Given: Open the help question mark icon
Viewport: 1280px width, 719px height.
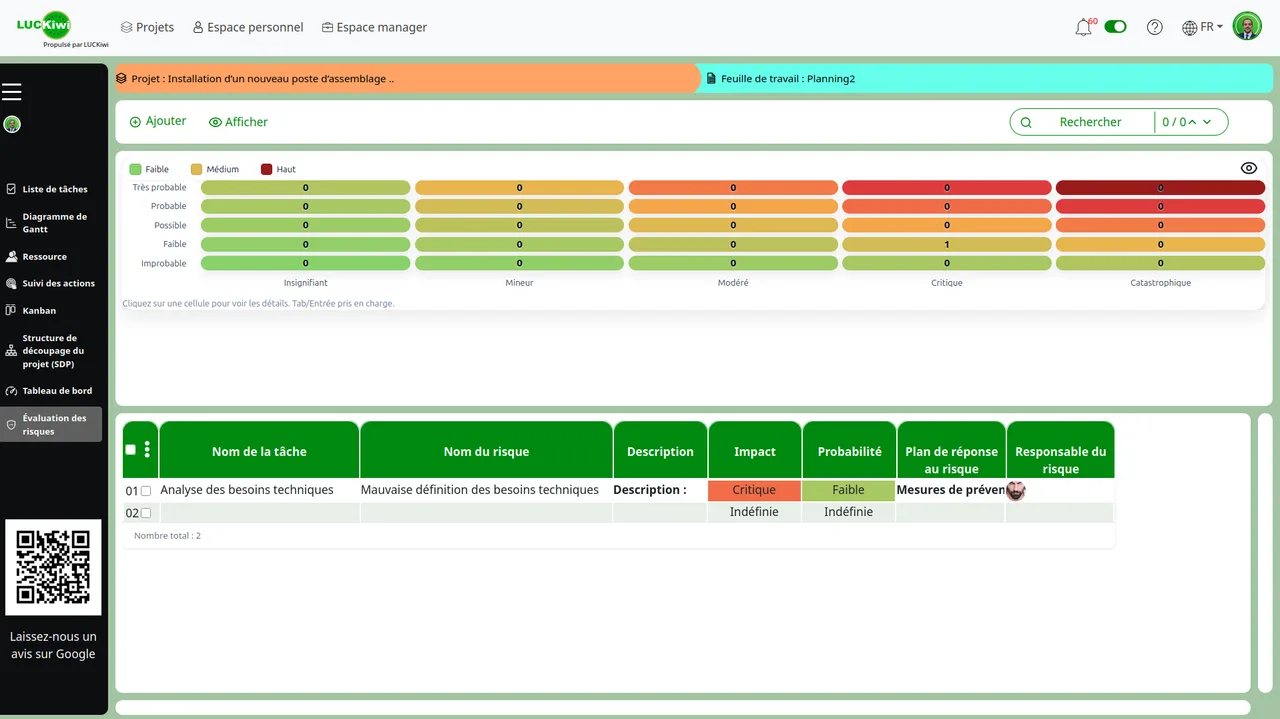Looking at the screenshot, I should [1155, 27].
